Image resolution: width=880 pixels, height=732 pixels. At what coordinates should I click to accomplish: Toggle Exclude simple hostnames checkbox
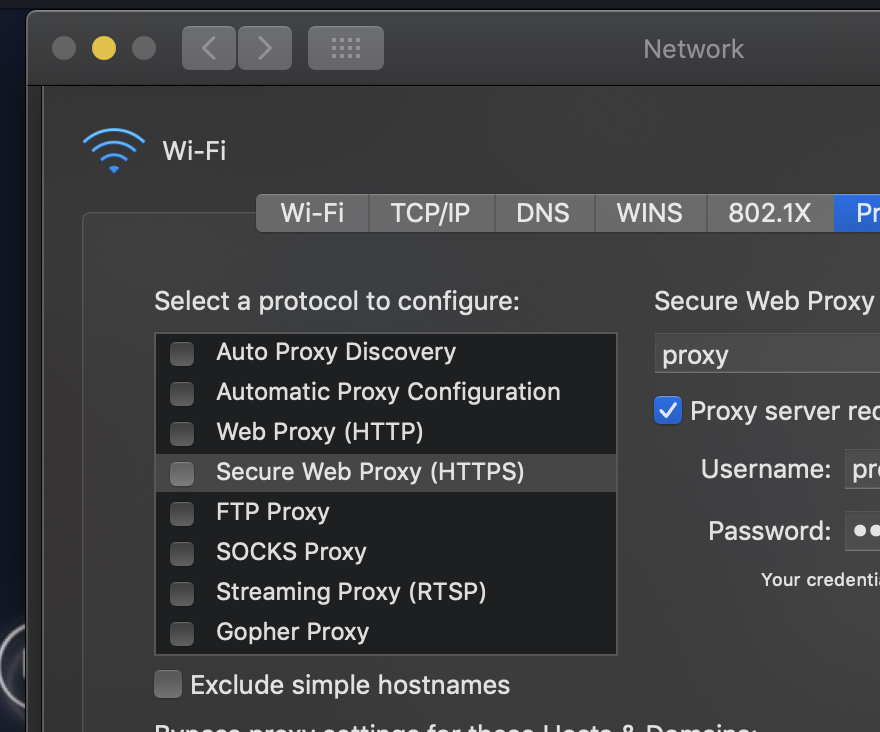pos(168,685)
